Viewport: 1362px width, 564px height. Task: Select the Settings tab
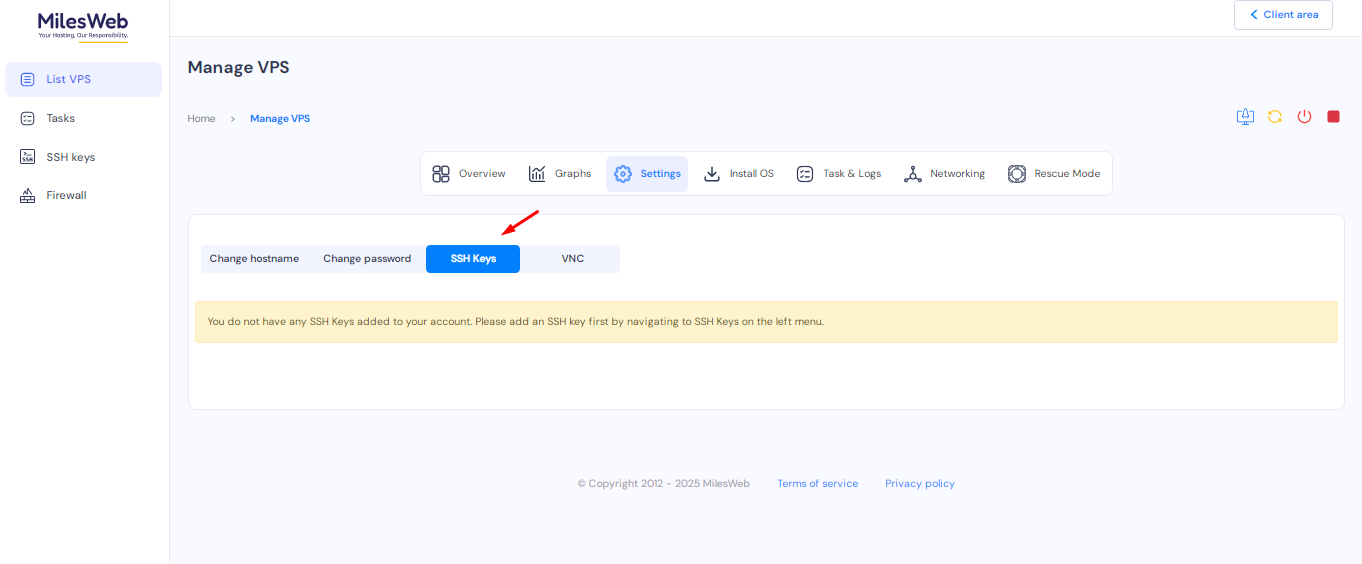[647, 174]
